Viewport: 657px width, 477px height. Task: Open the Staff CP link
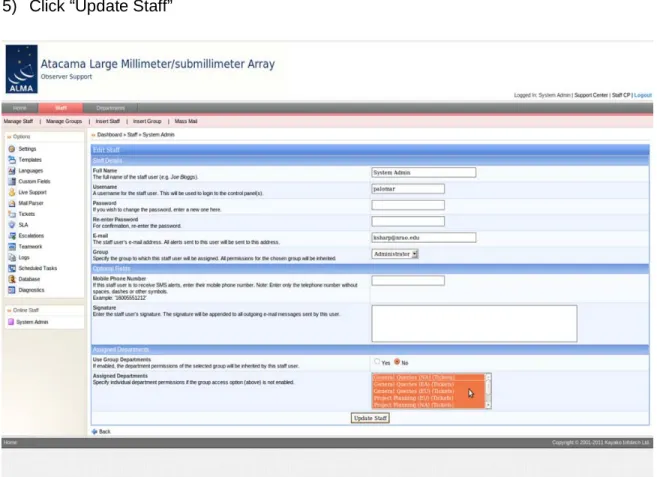(x=621, y=95)
